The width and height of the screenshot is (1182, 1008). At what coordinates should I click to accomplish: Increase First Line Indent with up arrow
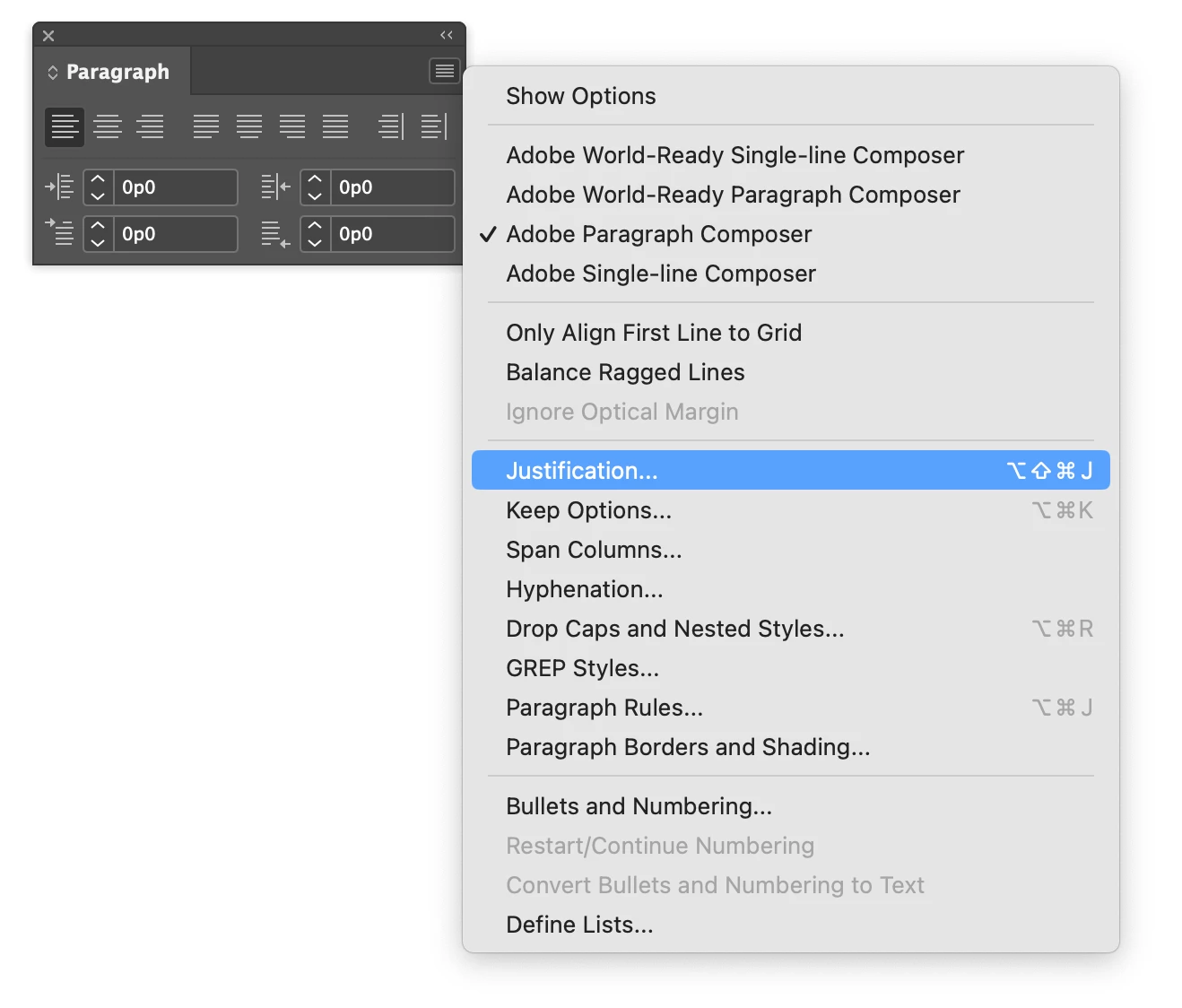[x=99, y=226]
